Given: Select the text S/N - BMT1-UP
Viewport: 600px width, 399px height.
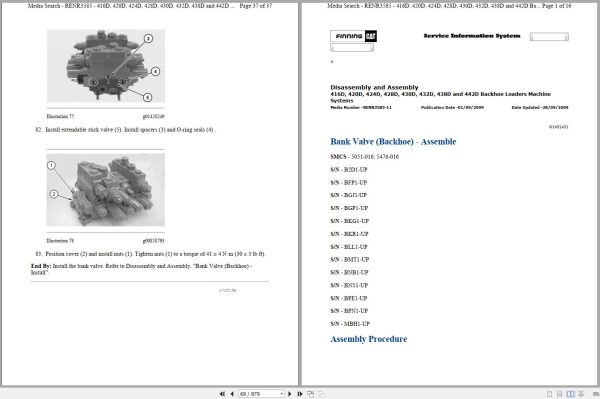Looking at the screenshot, I should tap(349, 259).
